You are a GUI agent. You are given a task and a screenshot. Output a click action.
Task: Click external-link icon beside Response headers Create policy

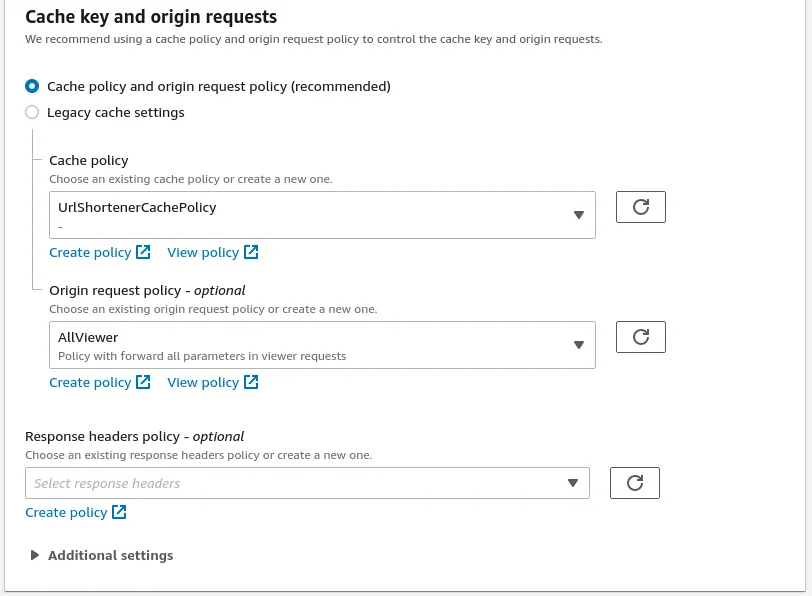[x=119, y=512]
